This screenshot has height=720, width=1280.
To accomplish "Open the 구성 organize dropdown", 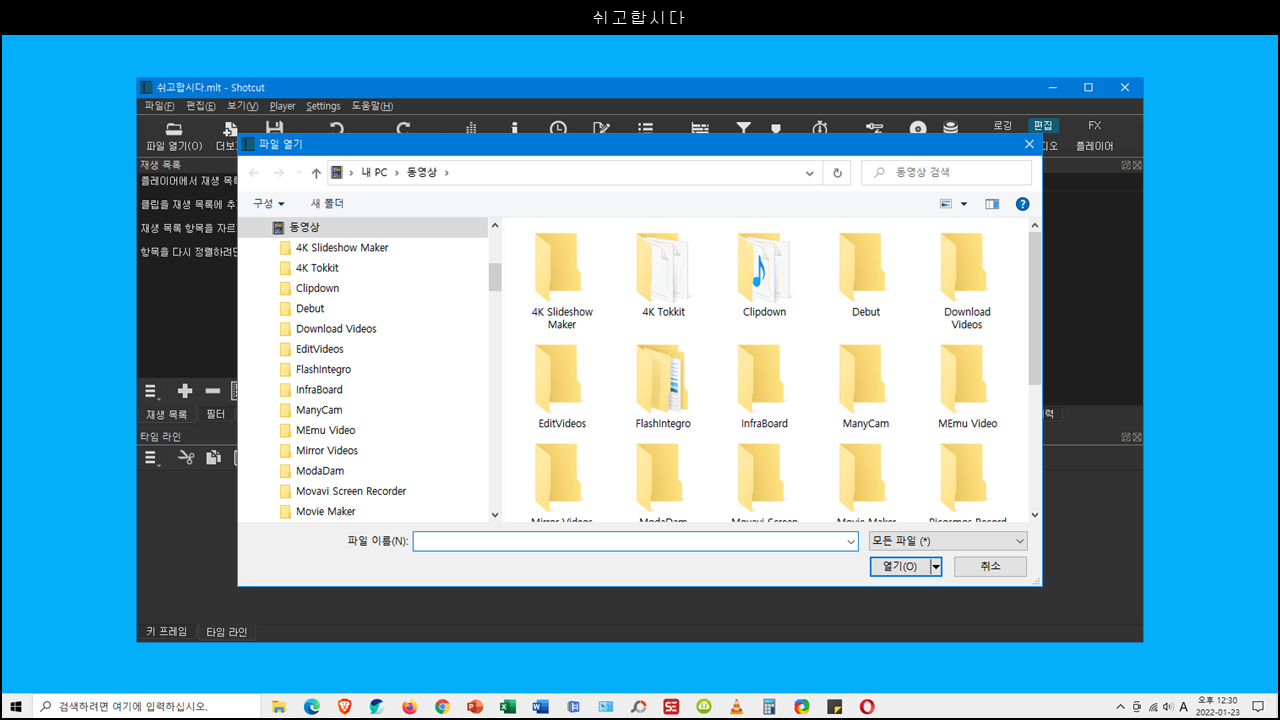I will pyautogui.click(x=268, y=203).
